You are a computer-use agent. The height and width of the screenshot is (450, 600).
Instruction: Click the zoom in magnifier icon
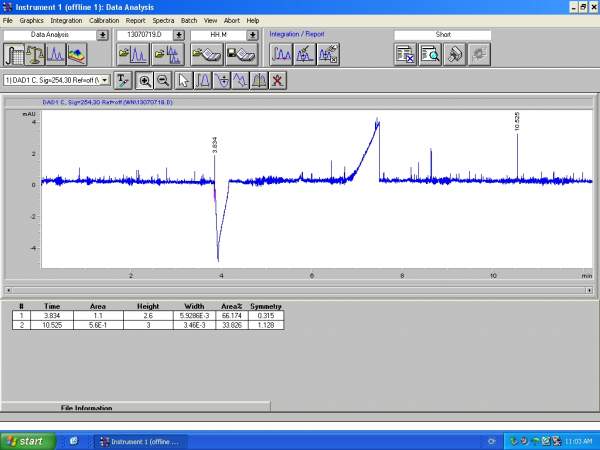click(x=145, y=80)
